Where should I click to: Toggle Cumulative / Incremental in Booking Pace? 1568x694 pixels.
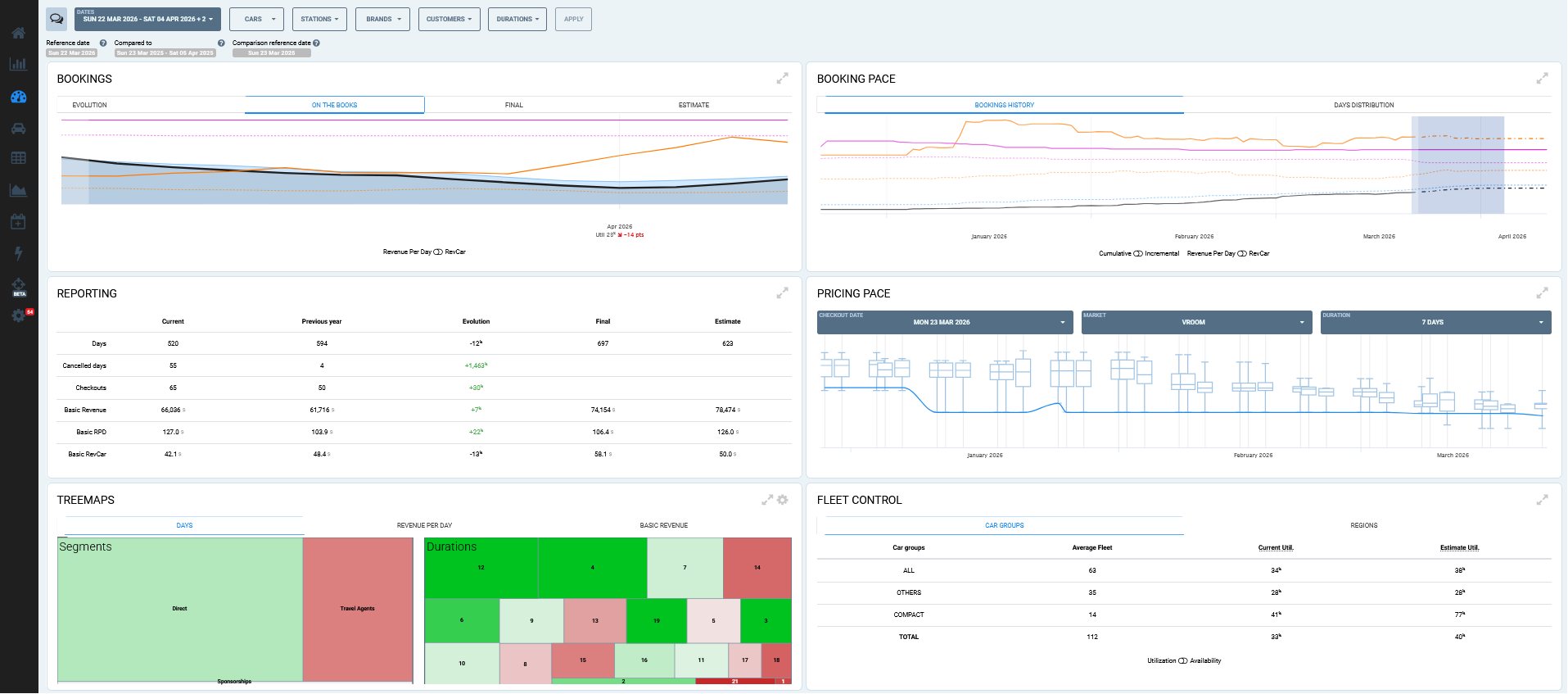[x=1138, y=254]
